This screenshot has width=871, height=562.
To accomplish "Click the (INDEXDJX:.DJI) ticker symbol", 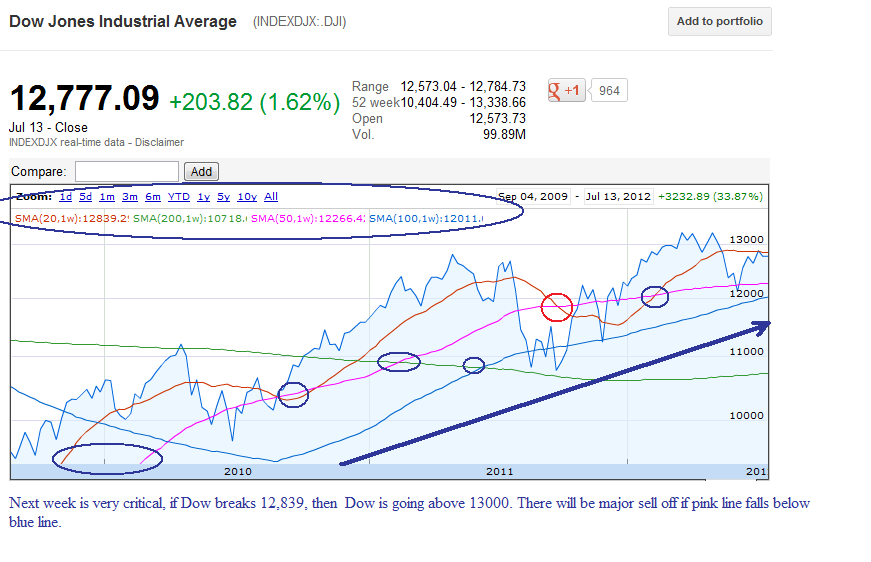I will (299, 22).
